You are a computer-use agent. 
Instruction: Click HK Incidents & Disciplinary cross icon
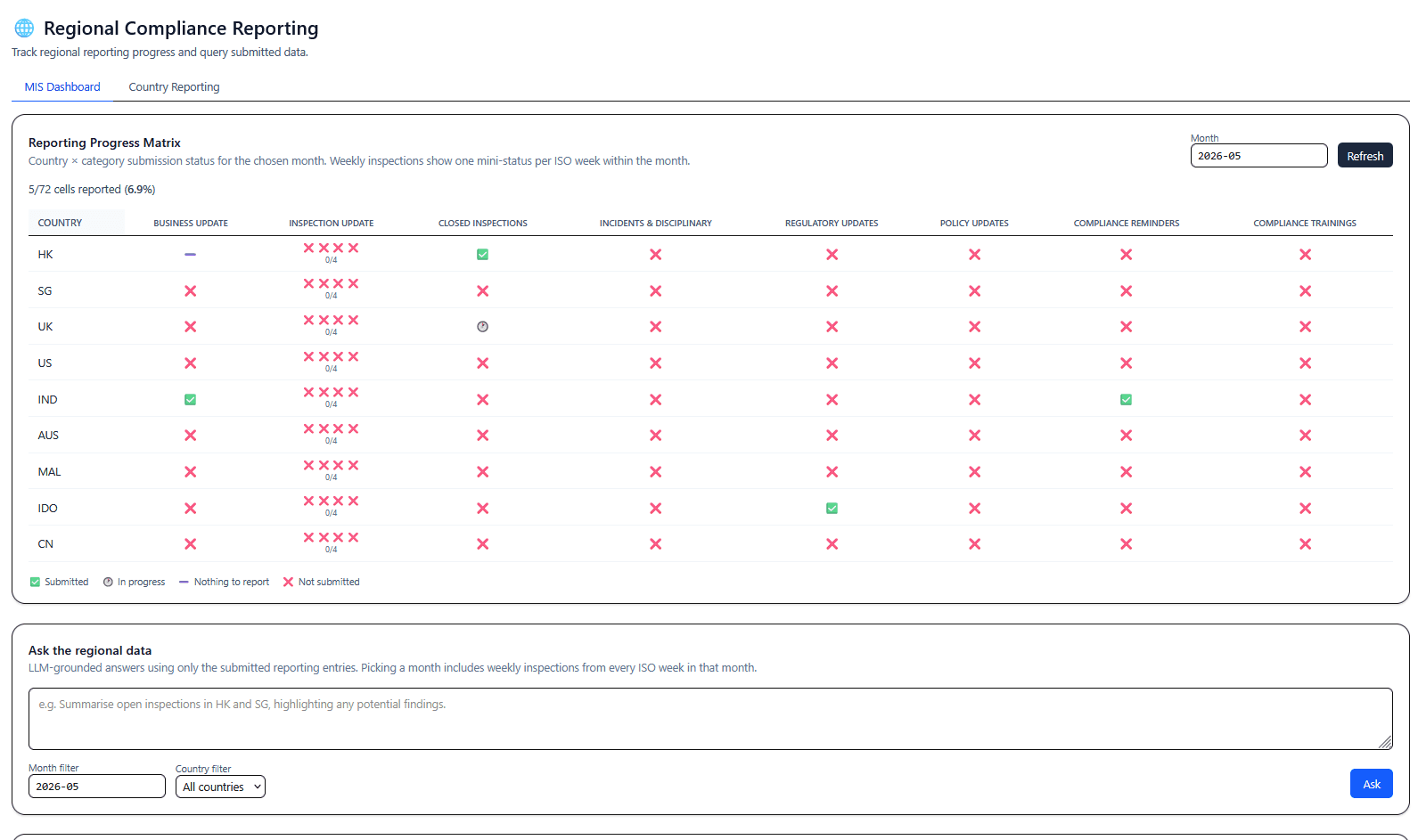coord(656,255)
